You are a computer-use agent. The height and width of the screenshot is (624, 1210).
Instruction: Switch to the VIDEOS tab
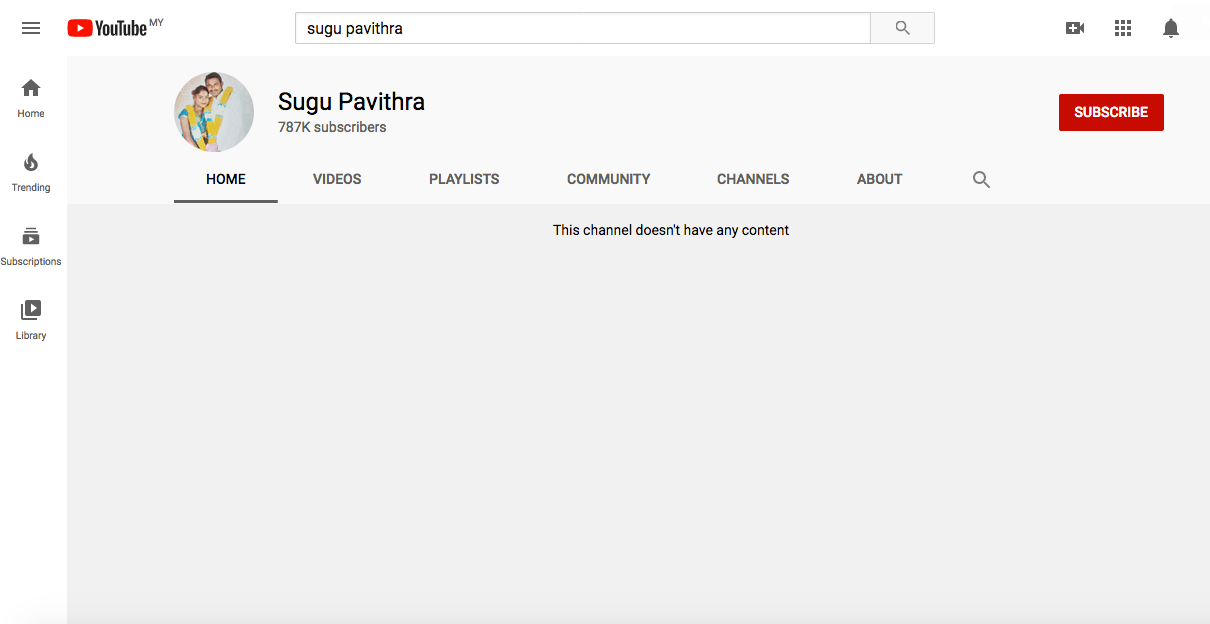click(x=337, y=180)
